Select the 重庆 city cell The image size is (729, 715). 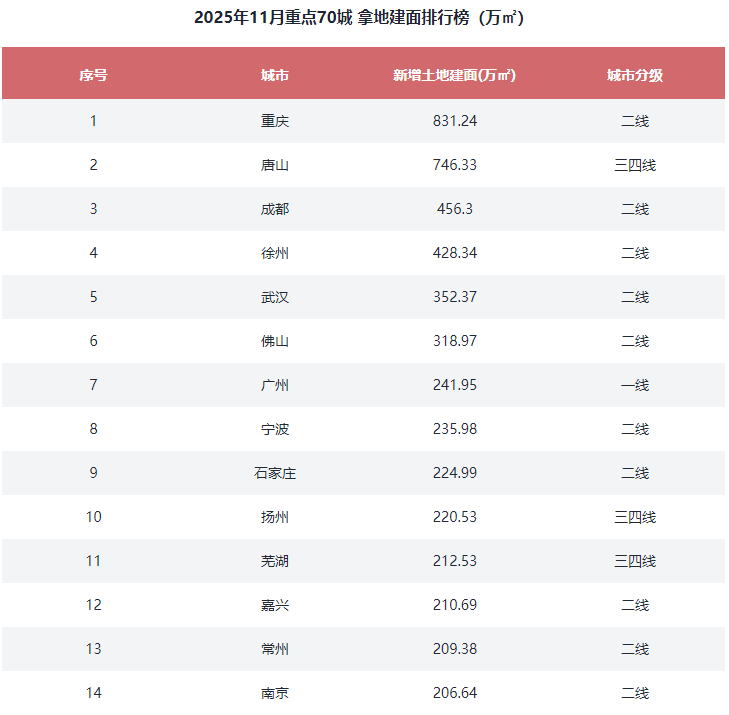[275, 121]
